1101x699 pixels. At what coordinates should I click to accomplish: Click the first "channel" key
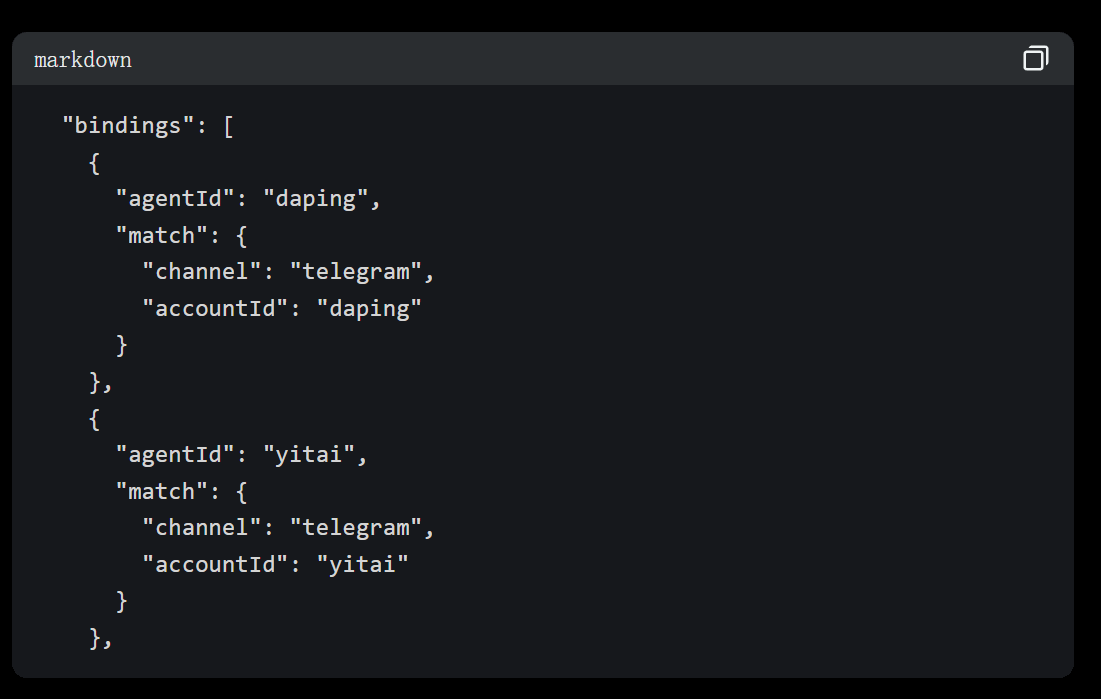tap(202, 271)
